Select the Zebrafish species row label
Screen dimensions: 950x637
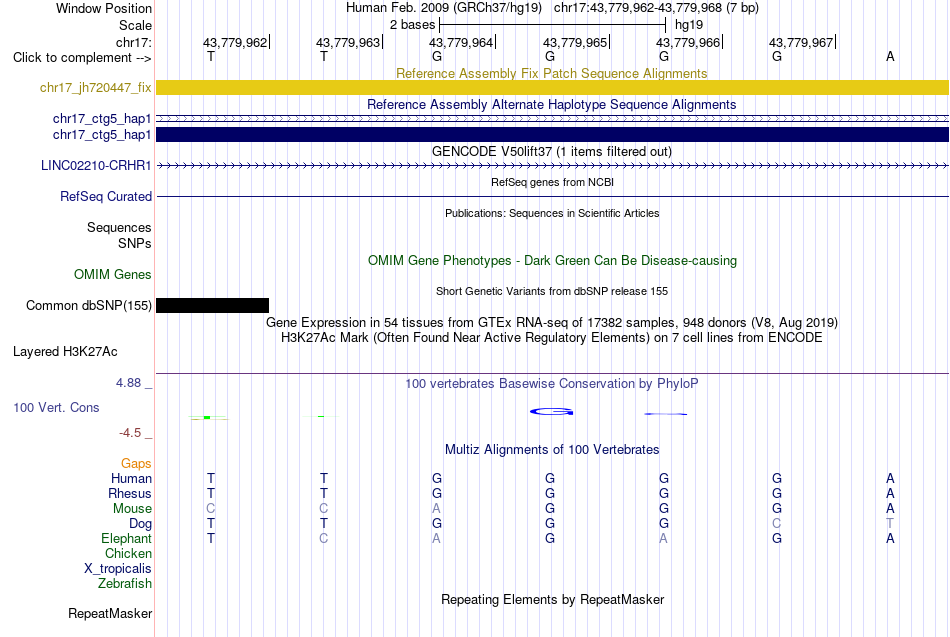point(125,584)
